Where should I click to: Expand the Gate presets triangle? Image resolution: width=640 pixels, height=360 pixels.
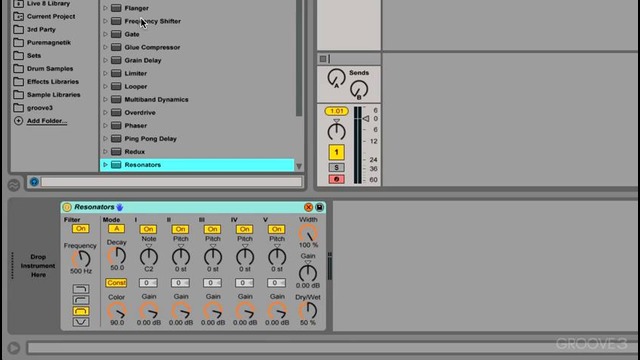pyautogui.click(x=105, y=34)
